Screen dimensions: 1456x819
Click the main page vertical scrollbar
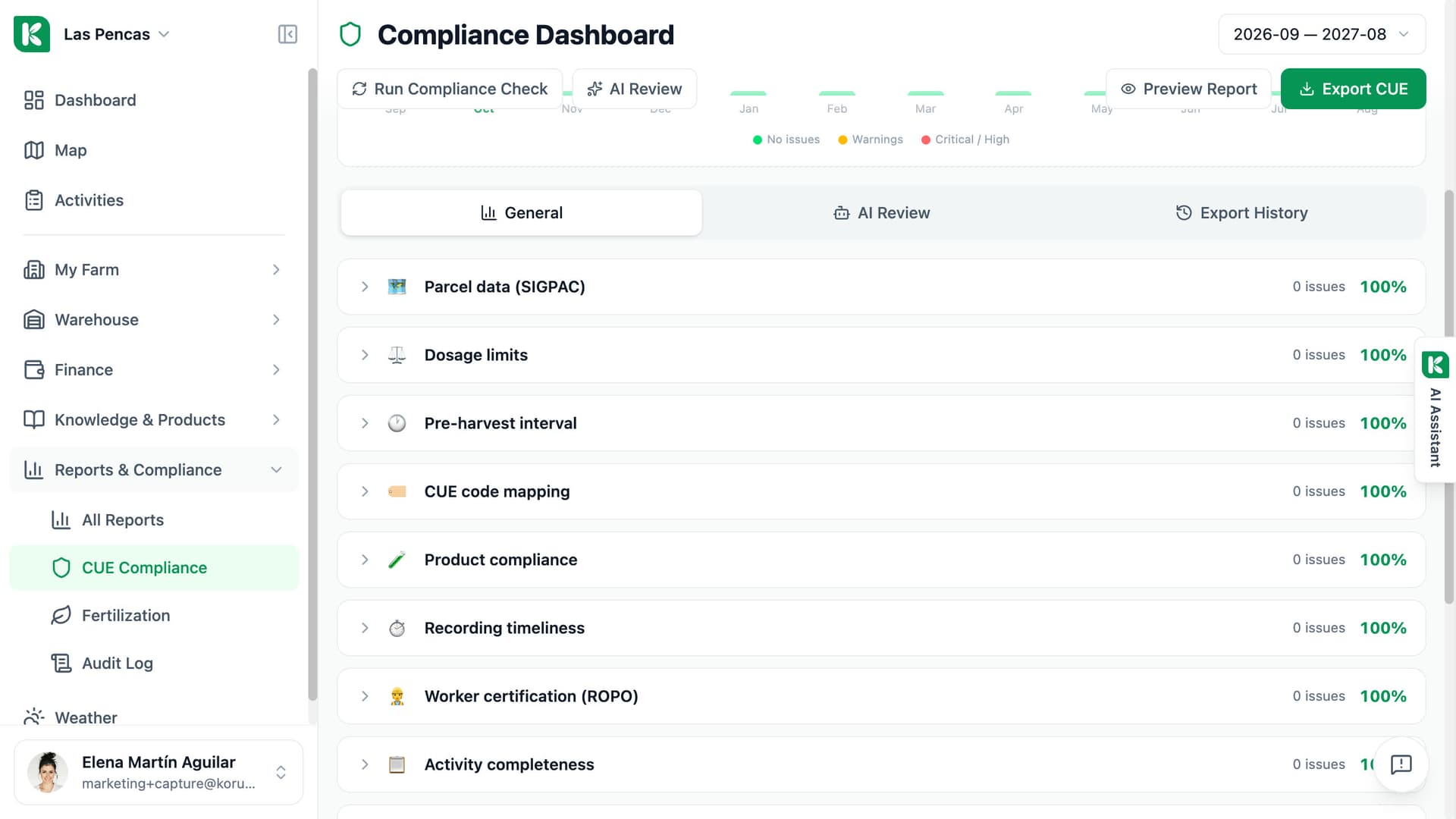[1448, 397]
